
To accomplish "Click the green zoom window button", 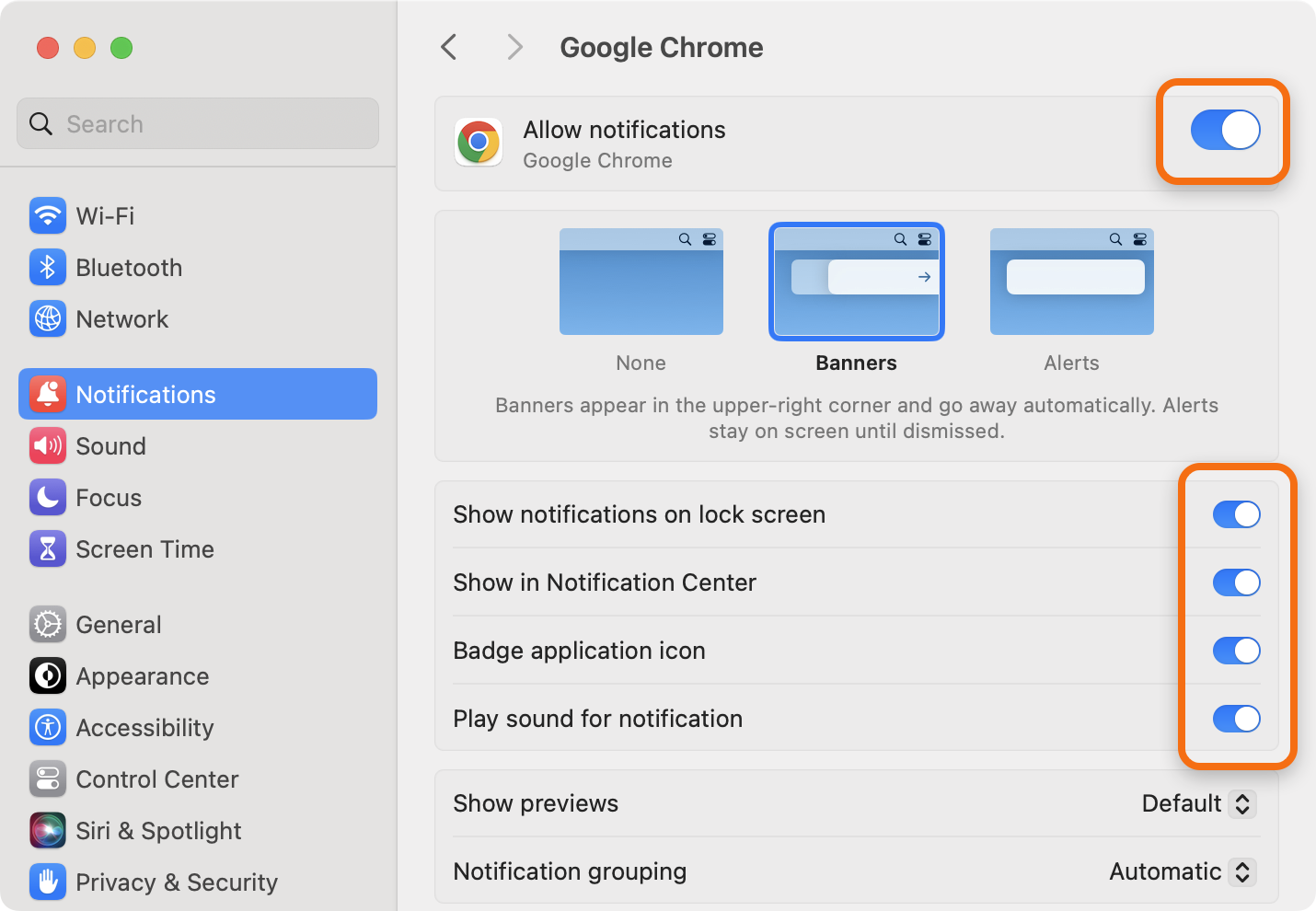I will click(x=121, y=48).
